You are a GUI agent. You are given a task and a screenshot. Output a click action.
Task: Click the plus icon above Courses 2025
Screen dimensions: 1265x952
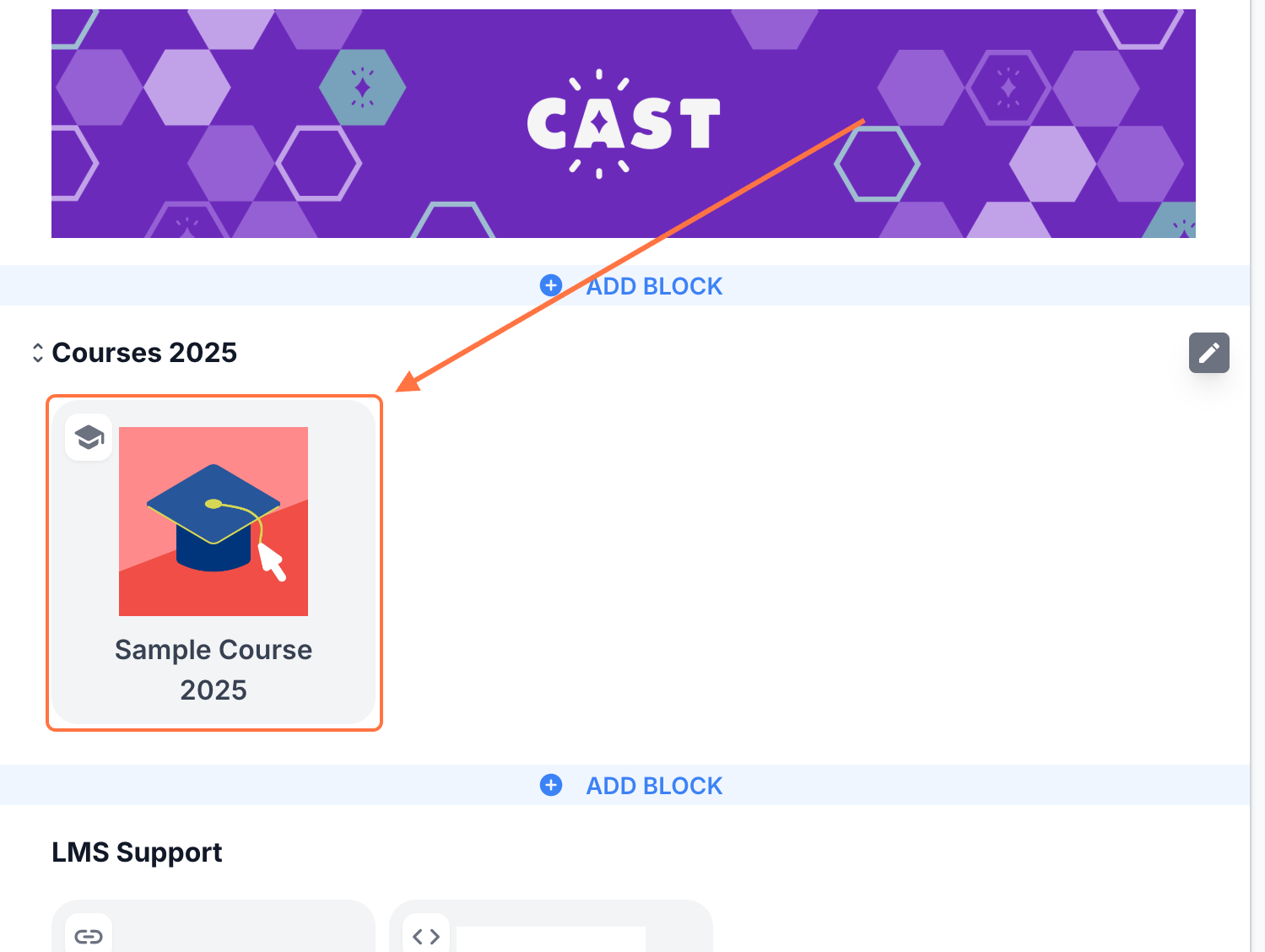point(551,285)
